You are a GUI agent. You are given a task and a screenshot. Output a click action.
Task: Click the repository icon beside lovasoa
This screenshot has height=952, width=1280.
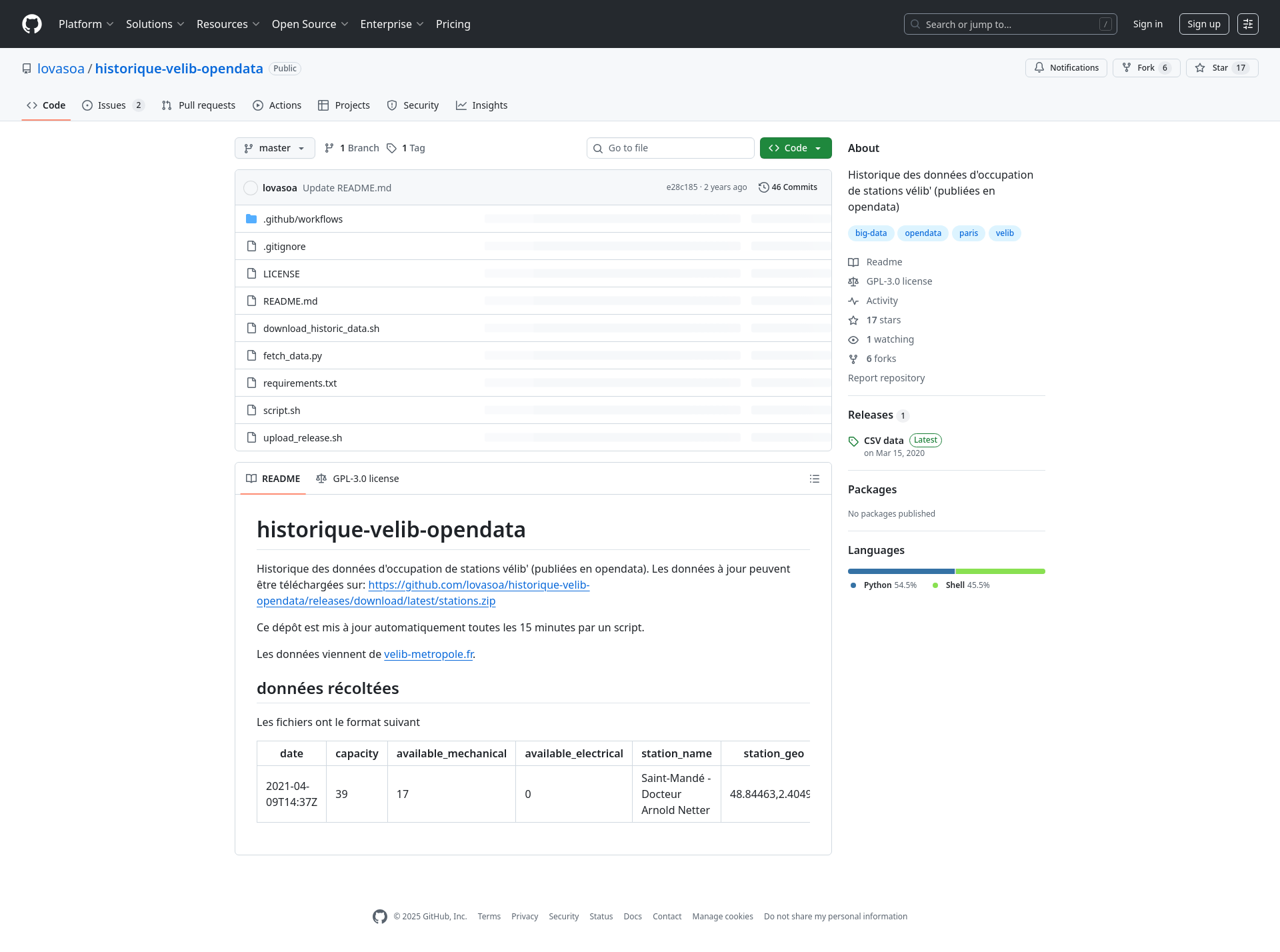pos(27,69)
